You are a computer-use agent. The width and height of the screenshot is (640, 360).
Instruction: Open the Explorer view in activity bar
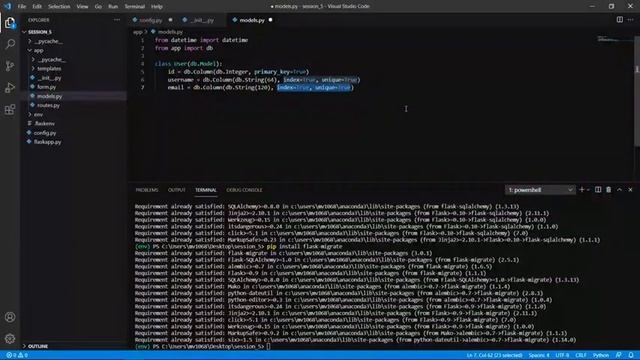pos(10,23)
